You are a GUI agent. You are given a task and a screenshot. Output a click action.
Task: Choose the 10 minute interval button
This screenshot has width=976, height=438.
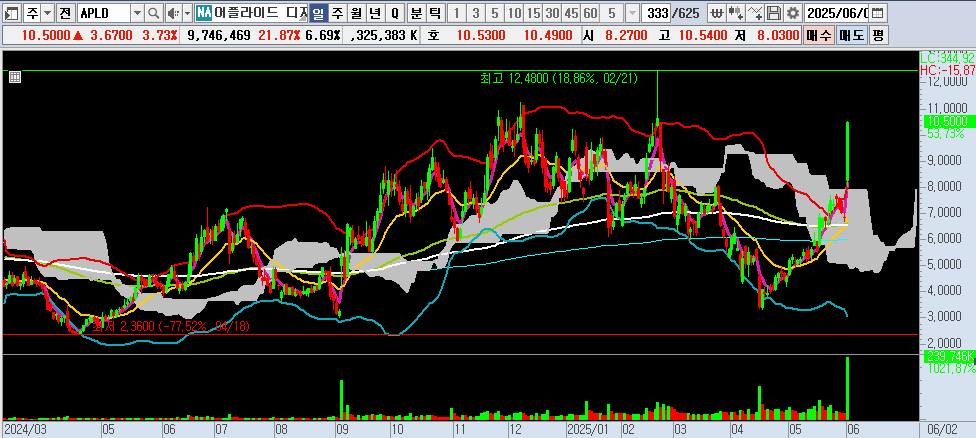[515, 12]
